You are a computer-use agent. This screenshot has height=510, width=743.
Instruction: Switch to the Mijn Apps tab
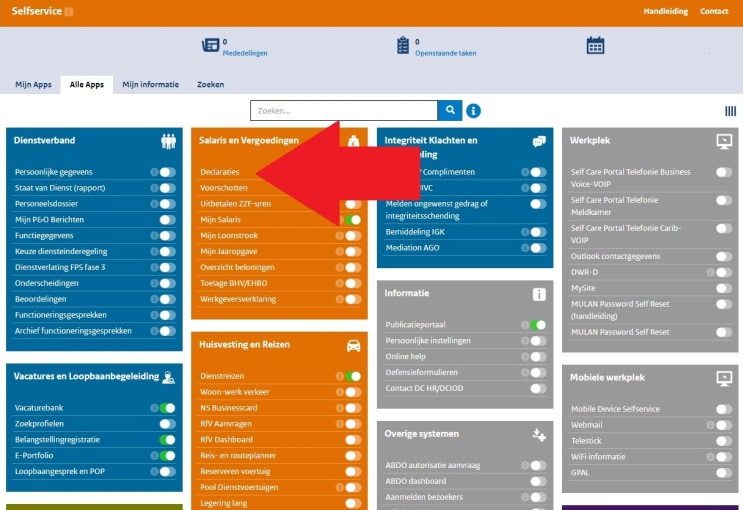(x=33, y=84)
